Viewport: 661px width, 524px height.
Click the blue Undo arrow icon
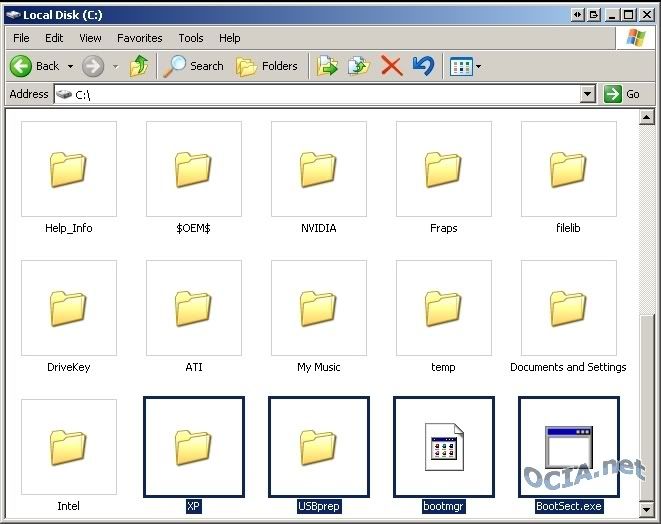pos(423,66)
